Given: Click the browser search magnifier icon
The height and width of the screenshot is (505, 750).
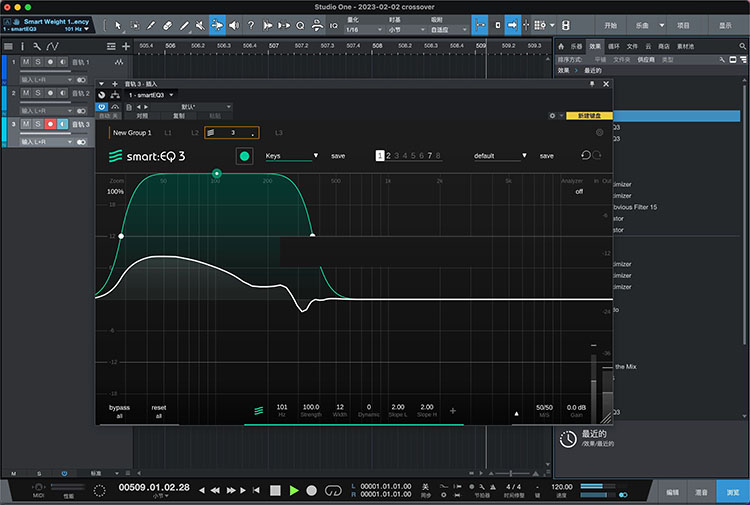Looking at the screenshot, I should pyautogui.click(x=742, y=46).
